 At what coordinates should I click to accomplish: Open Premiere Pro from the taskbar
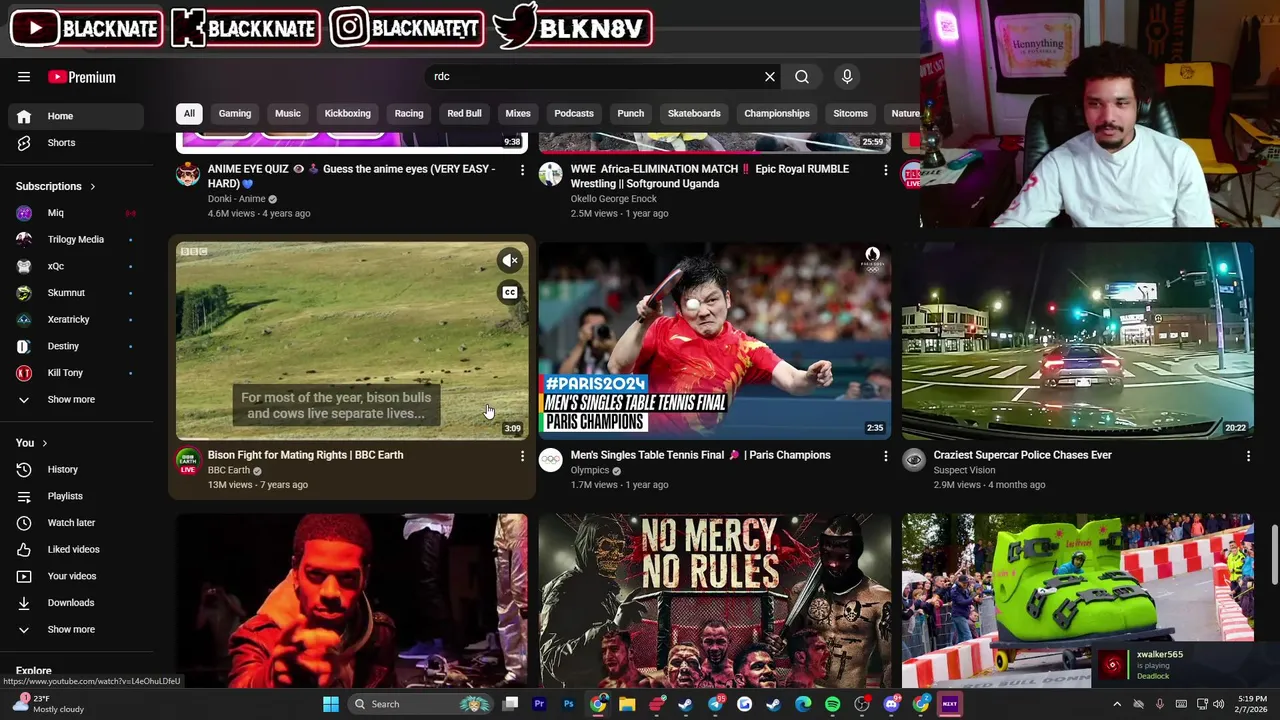539,704
